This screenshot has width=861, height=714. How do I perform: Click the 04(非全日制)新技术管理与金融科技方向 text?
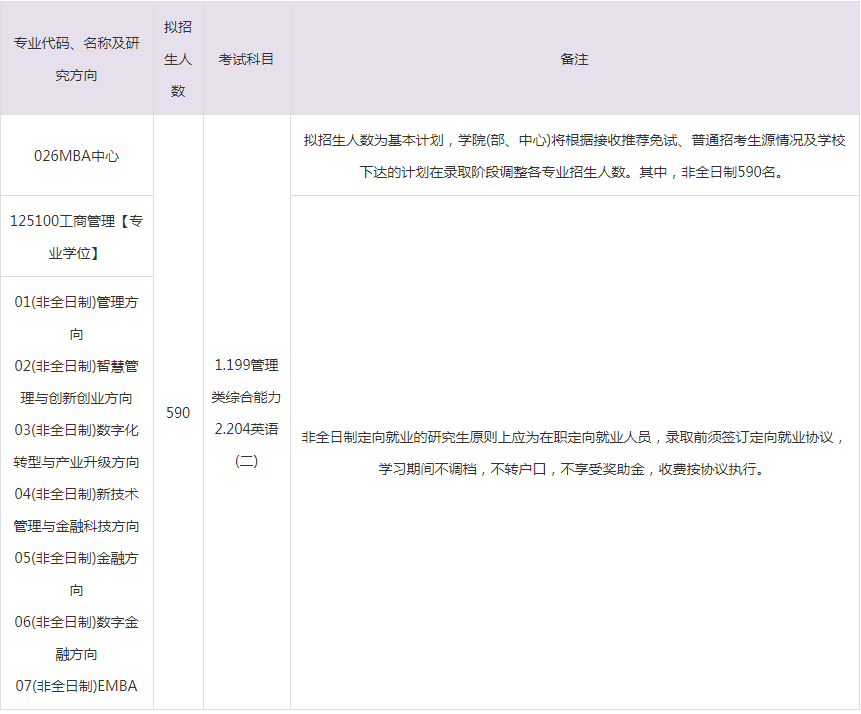pos(76,511)
